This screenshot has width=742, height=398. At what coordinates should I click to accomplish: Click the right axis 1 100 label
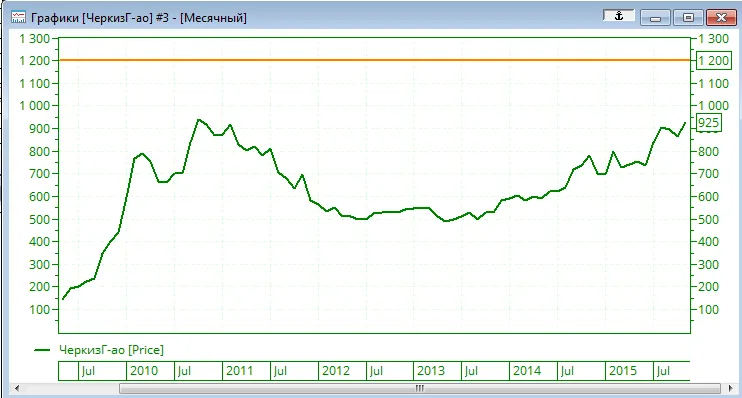(x=714, y=83)
